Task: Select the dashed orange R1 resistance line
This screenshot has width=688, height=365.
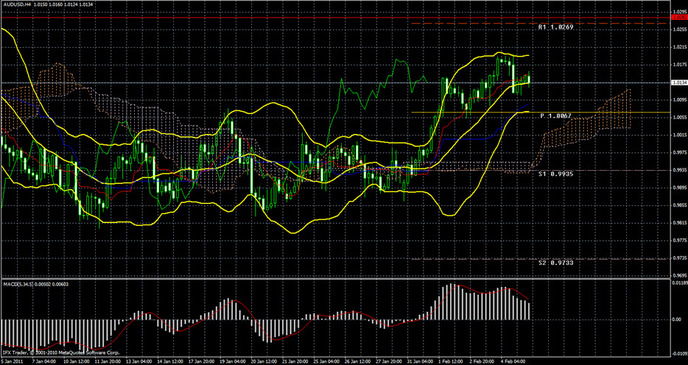Action: pyautogui.click(x=539, y=23)
